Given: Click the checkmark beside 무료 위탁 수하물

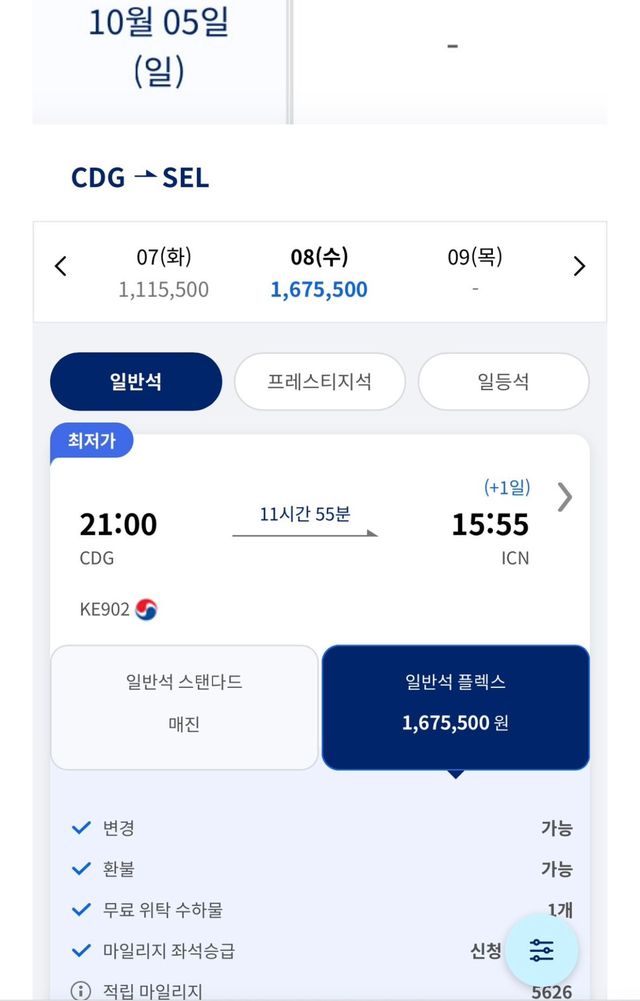Looking at the screenshot, I should click(x=81, y=909).
